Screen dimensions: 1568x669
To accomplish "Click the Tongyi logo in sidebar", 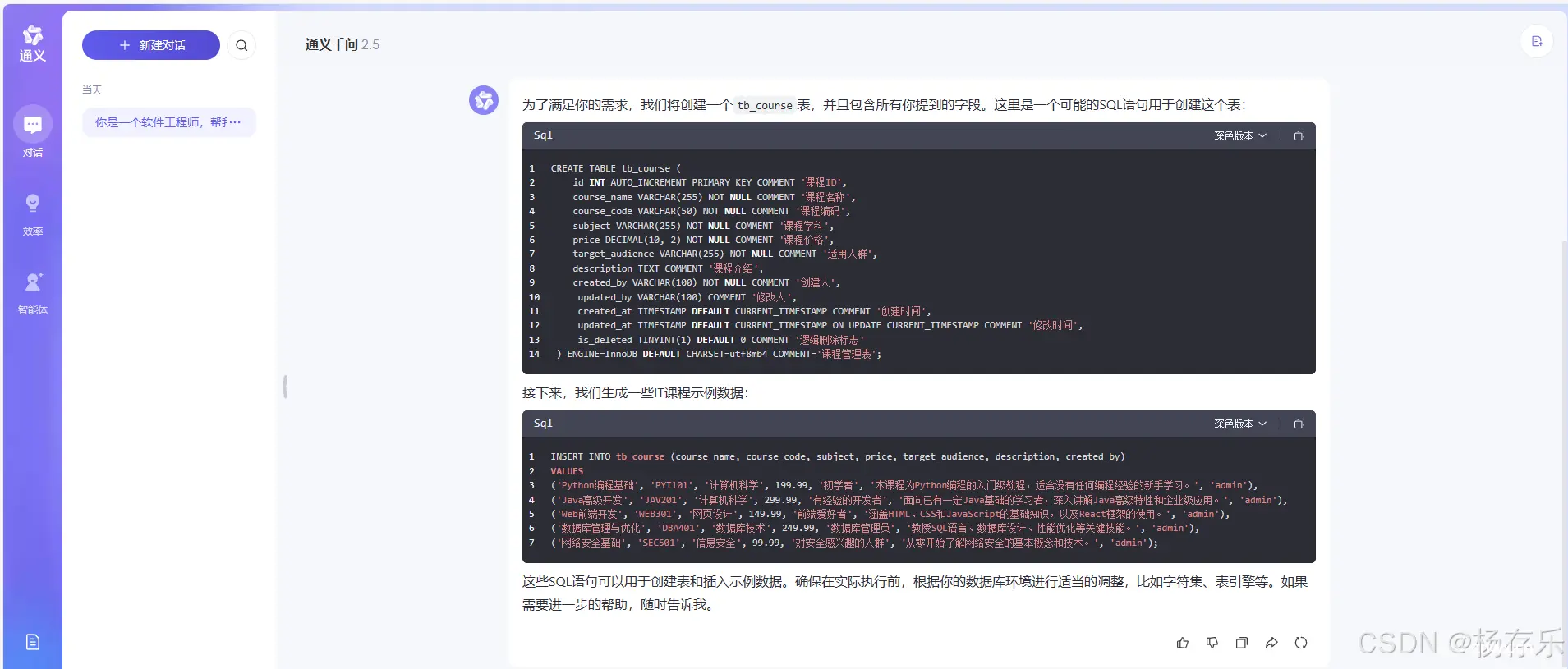I will 33,44.
